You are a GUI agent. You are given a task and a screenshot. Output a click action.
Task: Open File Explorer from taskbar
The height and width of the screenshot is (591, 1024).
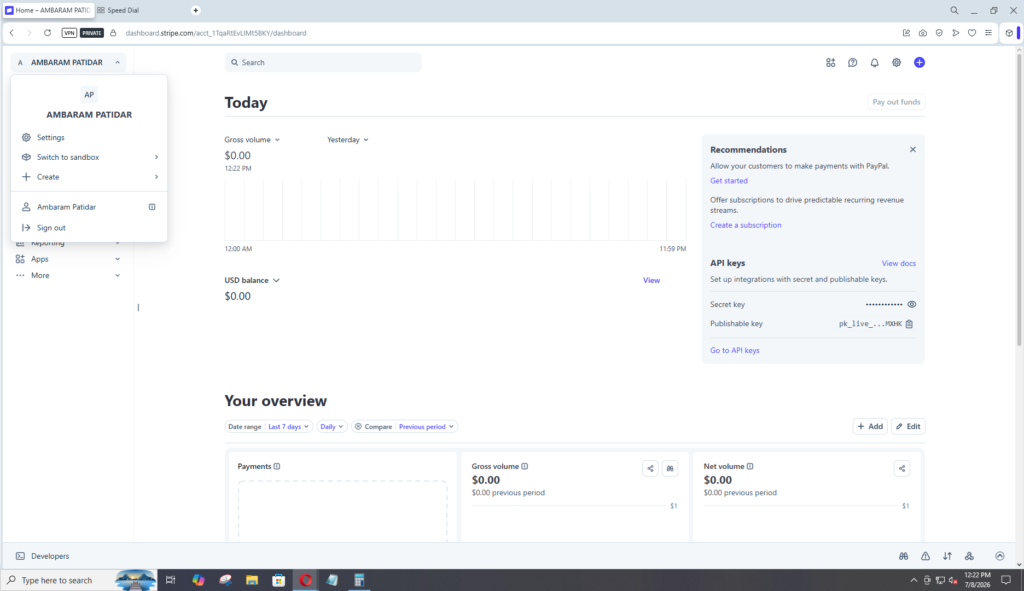tap(251, 580)
